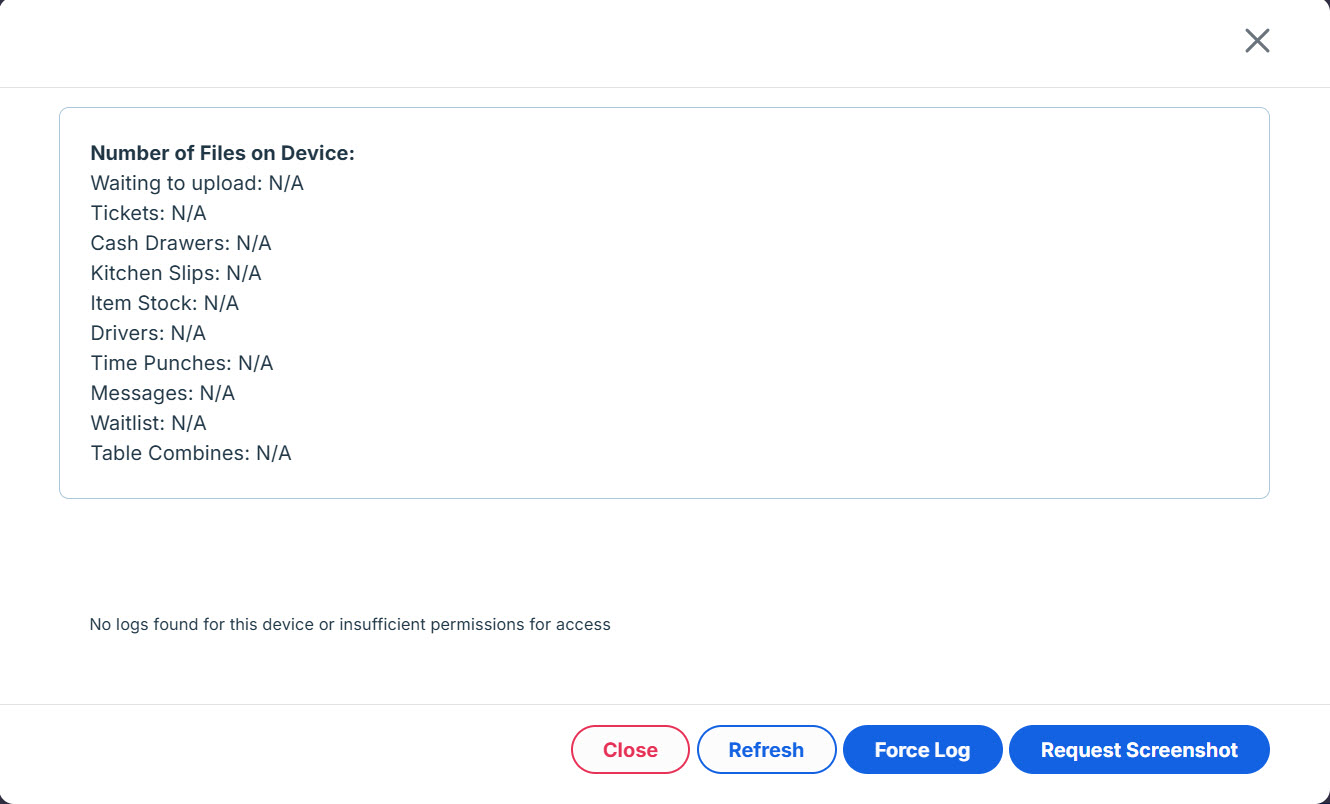Select the Table Combines label
1330x804 pixels.
tap(169, 453)
